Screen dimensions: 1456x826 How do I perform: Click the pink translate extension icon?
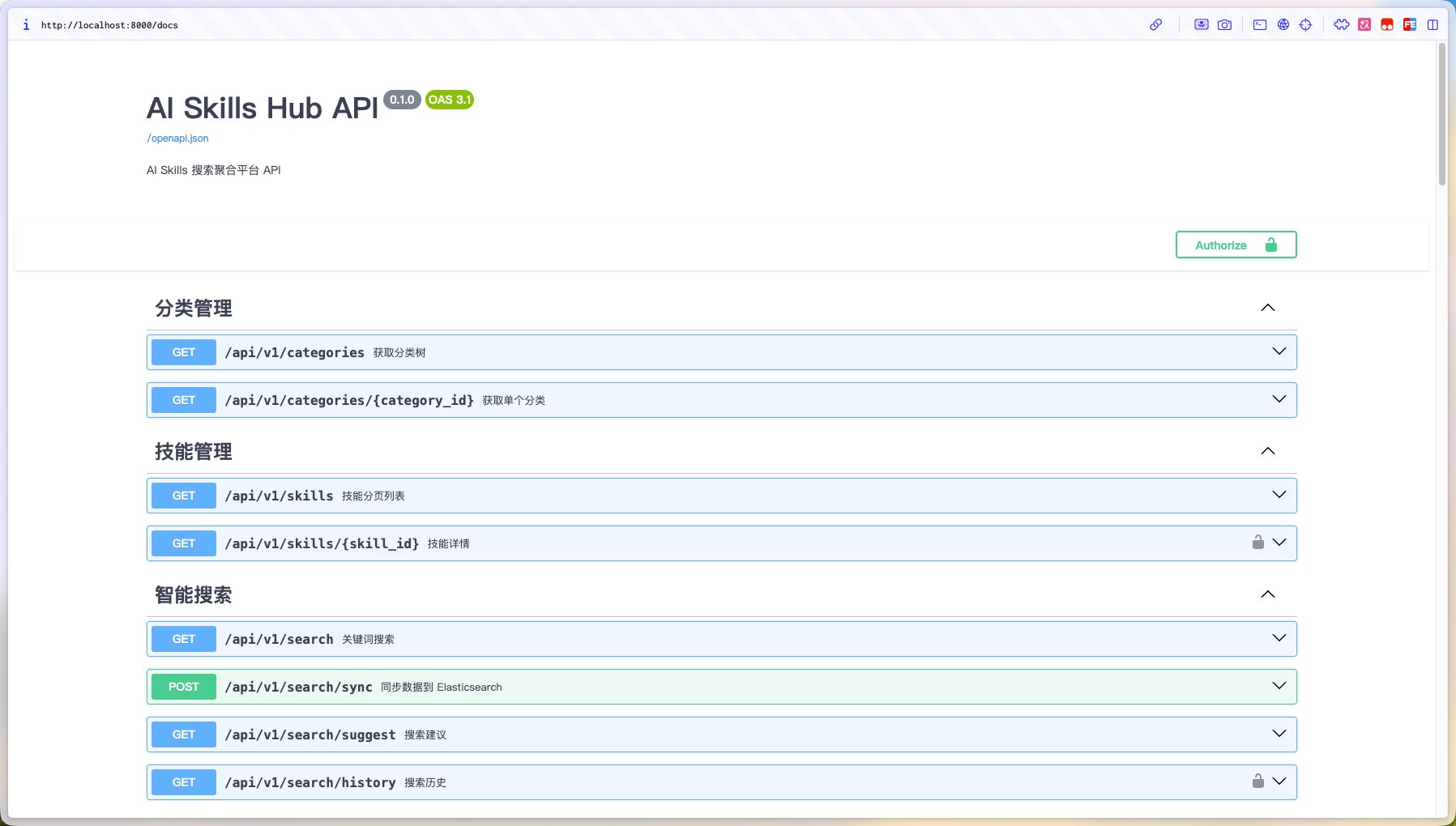click(x=1364, y=25)
